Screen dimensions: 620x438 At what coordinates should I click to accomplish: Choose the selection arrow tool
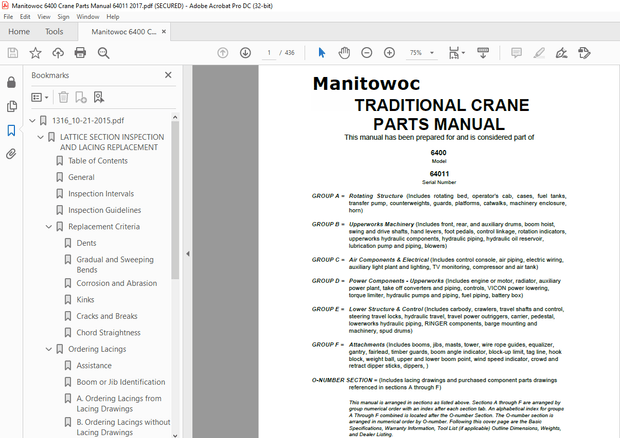pos(321,53)
